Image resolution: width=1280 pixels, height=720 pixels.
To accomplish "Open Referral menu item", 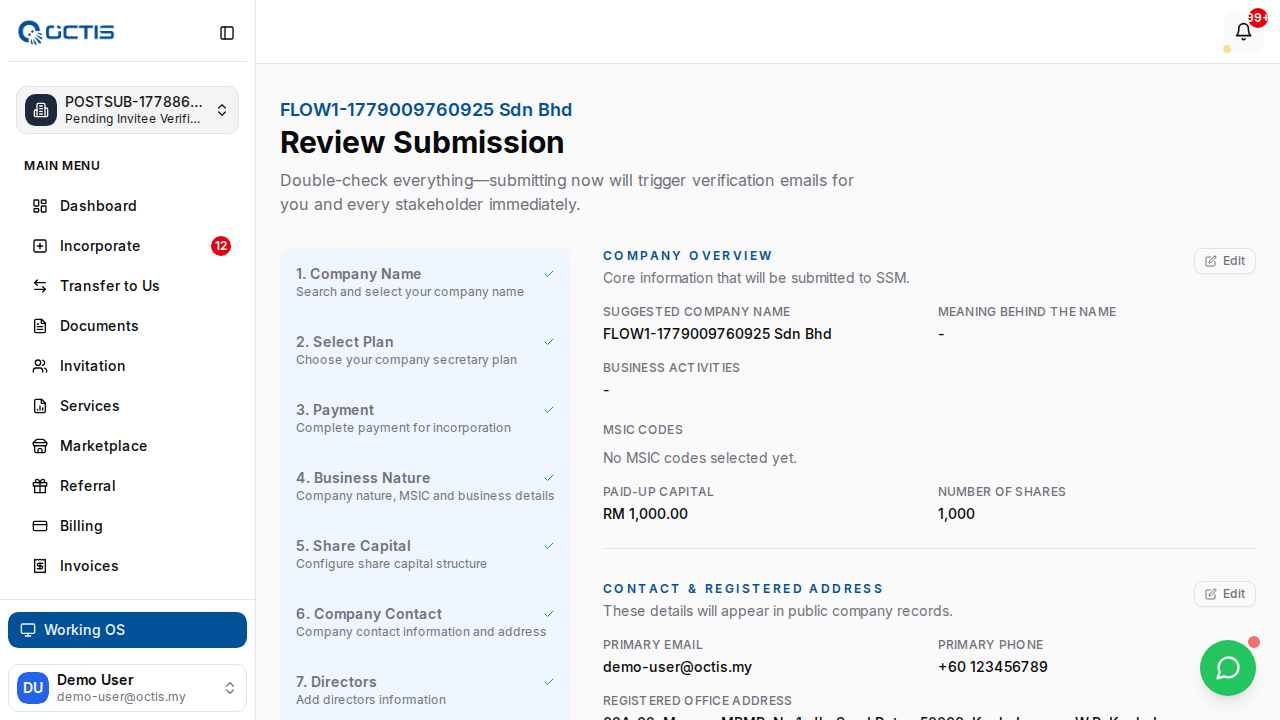I will 127,486.
